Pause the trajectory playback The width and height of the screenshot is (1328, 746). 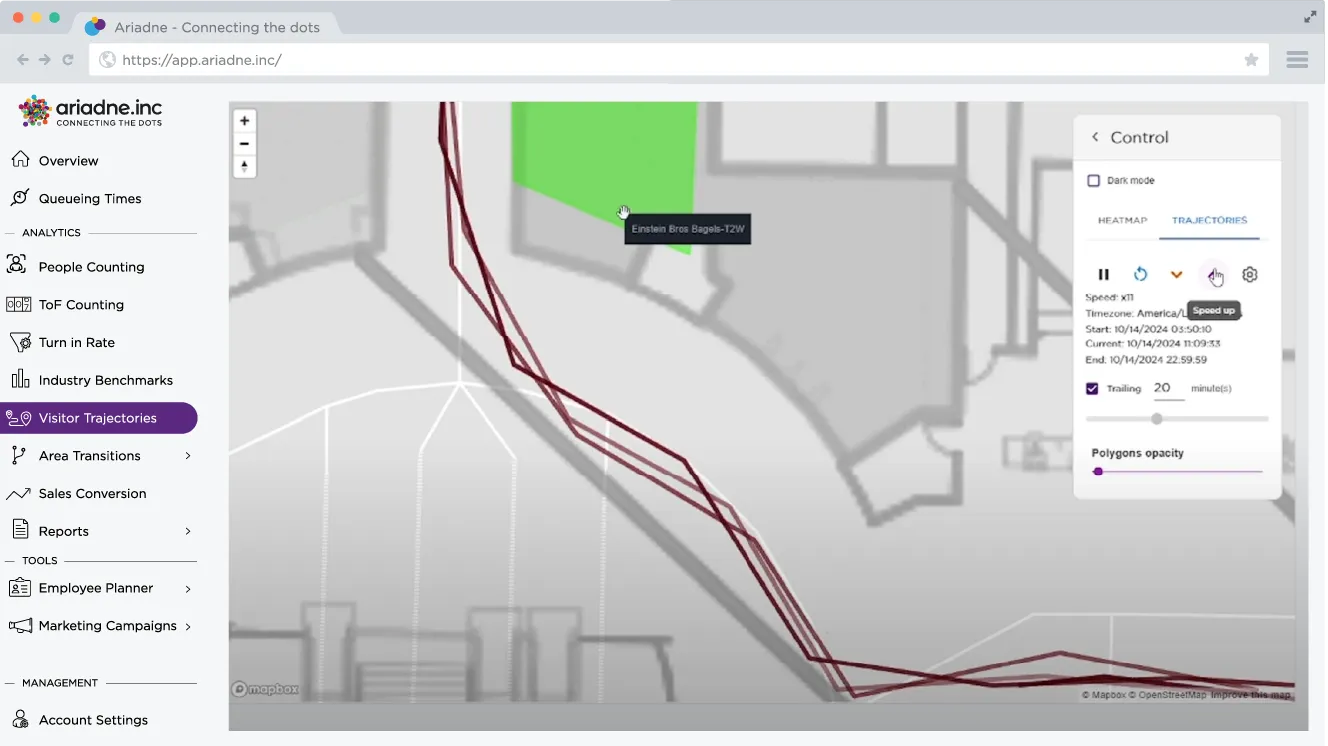click(1104, 275)
